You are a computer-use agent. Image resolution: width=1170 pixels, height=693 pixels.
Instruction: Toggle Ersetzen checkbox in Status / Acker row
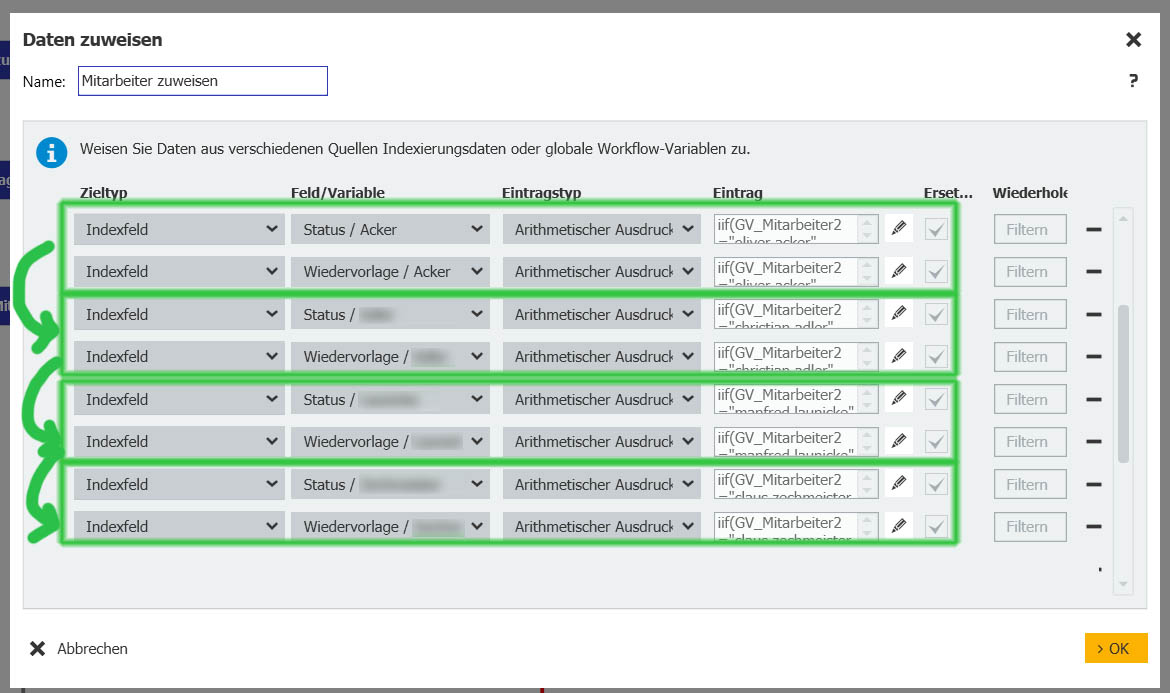coord(936,229)
